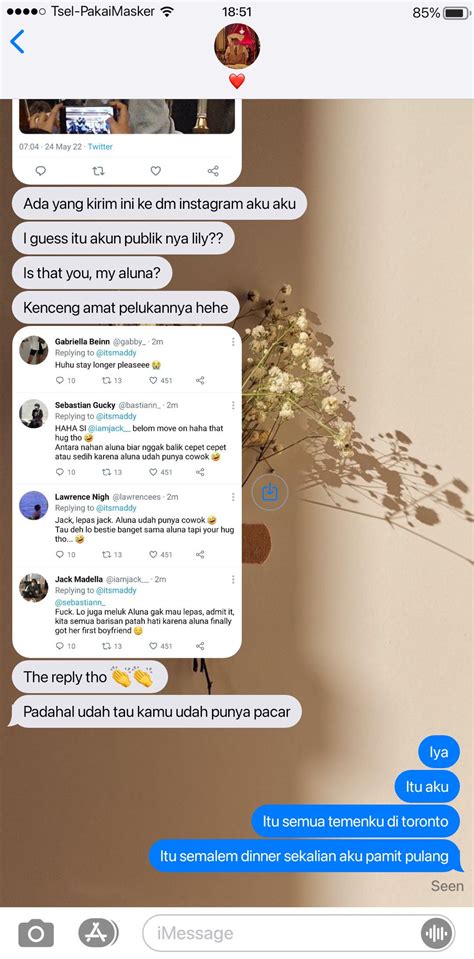Open the tweet replies screenshot image
Viewport: 474px width, 959px height.
click(x=127, y=492)
